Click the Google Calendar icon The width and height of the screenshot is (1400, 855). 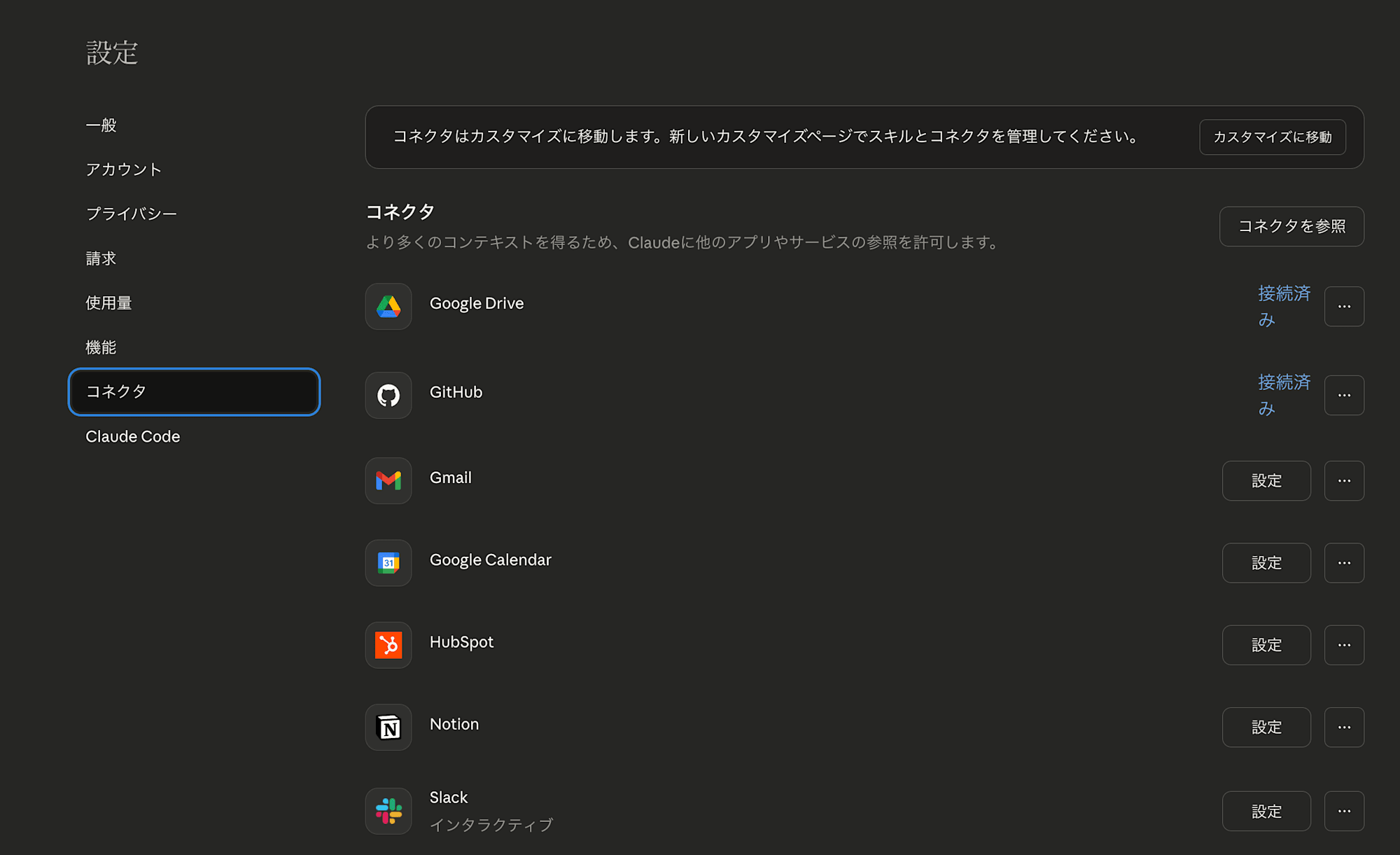(388, 562)
